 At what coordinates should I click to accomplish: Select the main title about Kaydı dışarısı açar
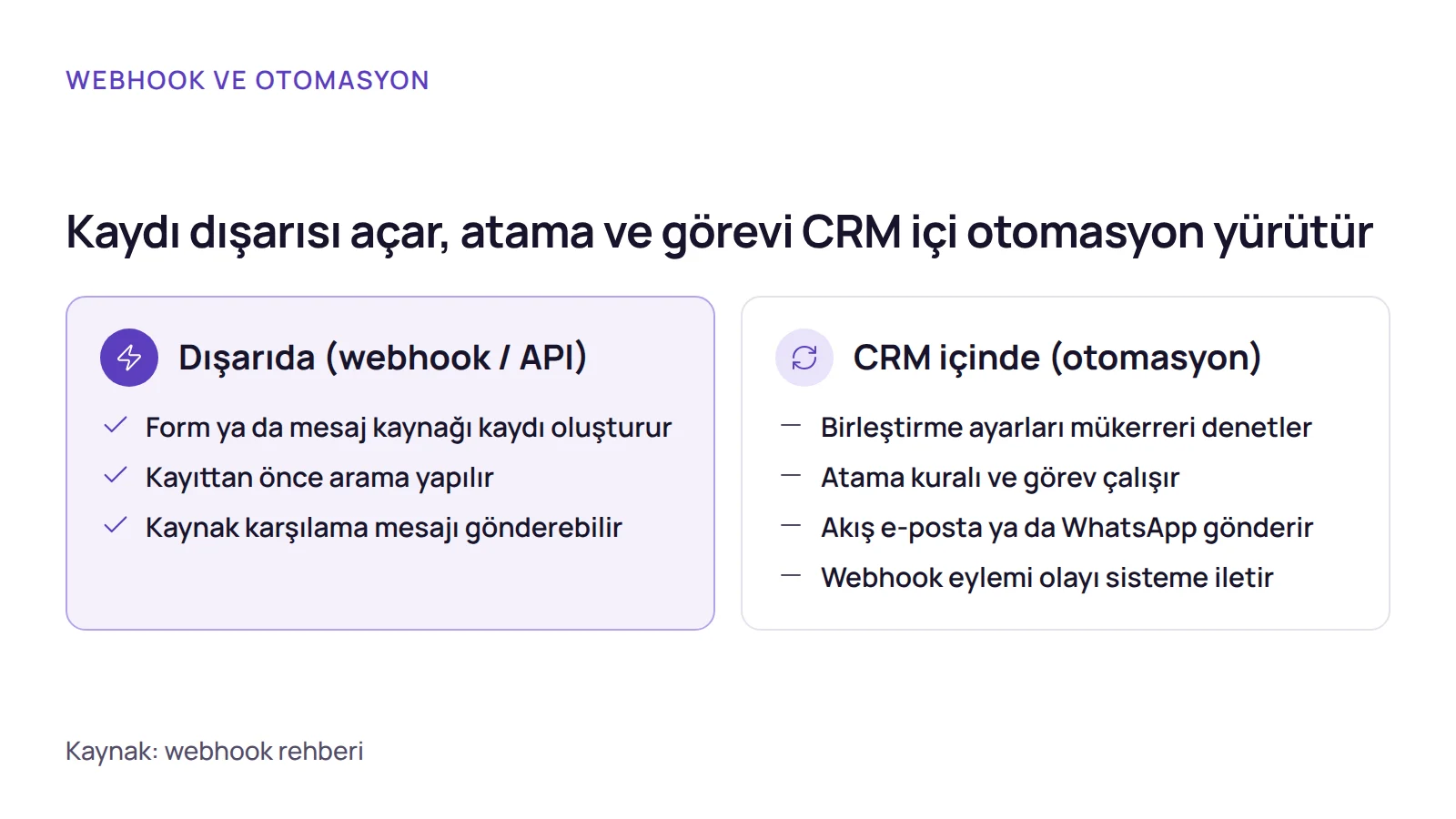(719, 232)
